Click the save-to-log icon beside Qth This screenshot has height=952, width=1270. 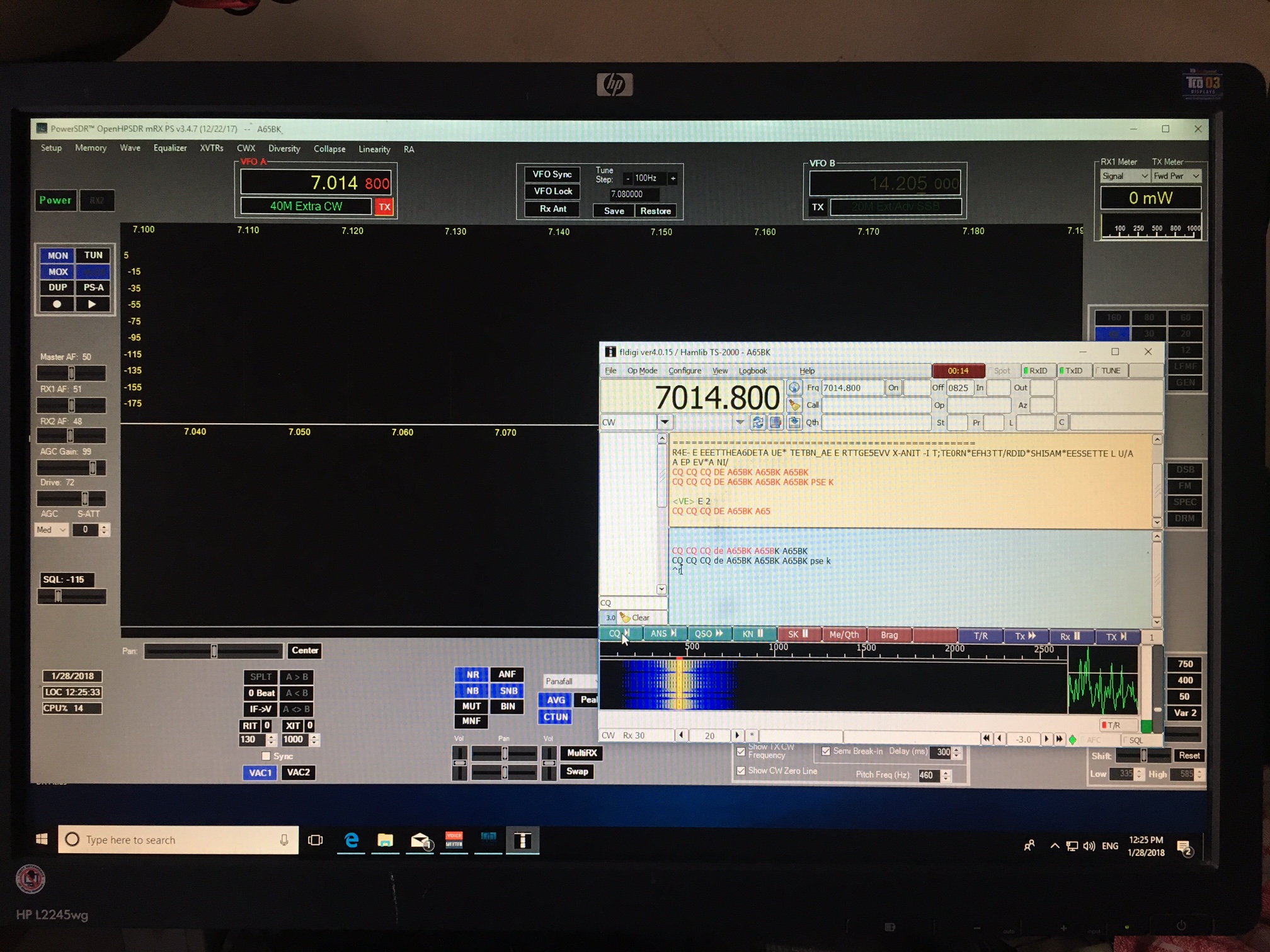pyautogui.click(x=794, y=422)
